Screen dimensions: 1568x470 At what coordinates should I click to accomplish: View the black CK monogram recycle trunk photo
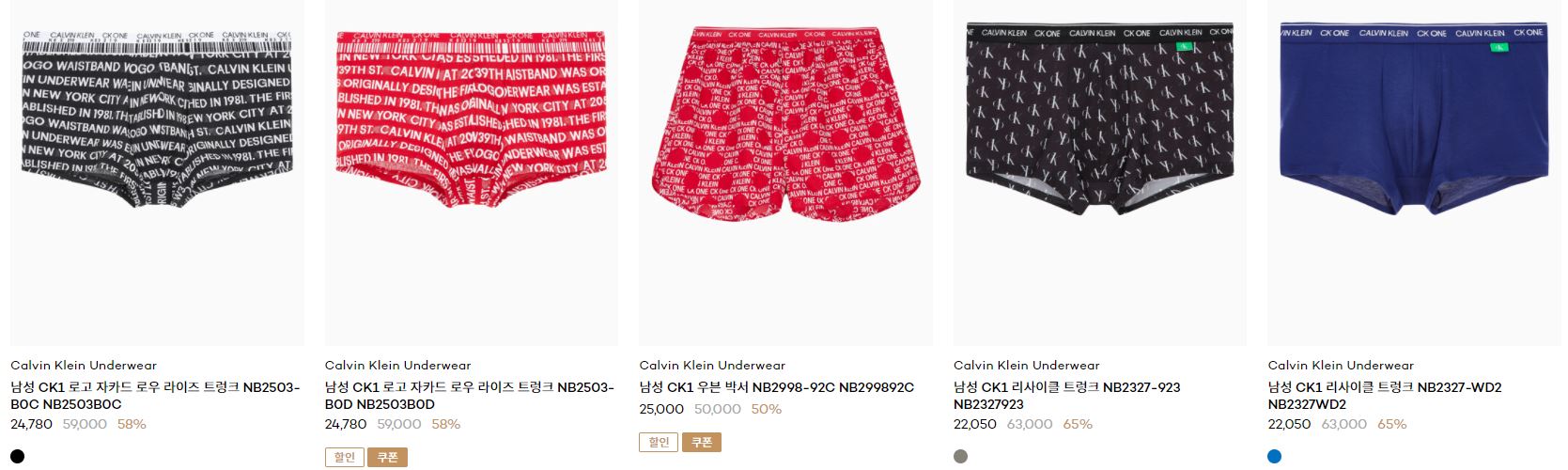[1100, 173]
